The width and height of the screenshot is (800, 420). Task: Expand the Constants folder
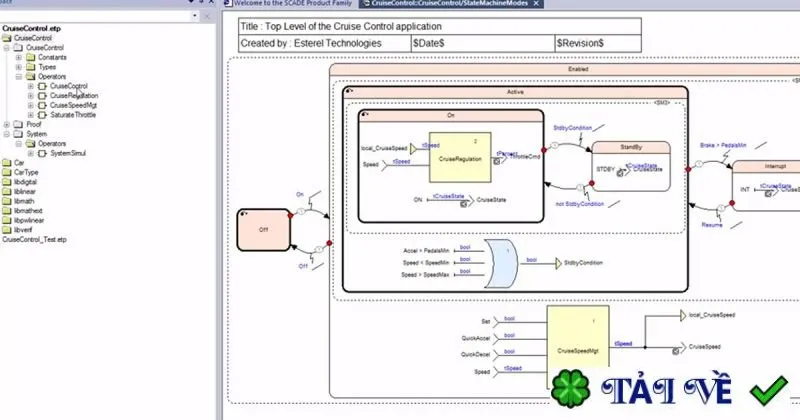pos(19,58)
